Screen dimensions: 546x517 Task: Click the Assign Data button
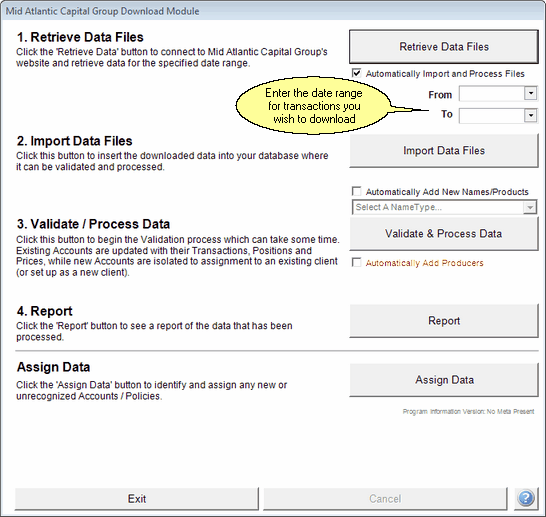click(x=444, y=380)
